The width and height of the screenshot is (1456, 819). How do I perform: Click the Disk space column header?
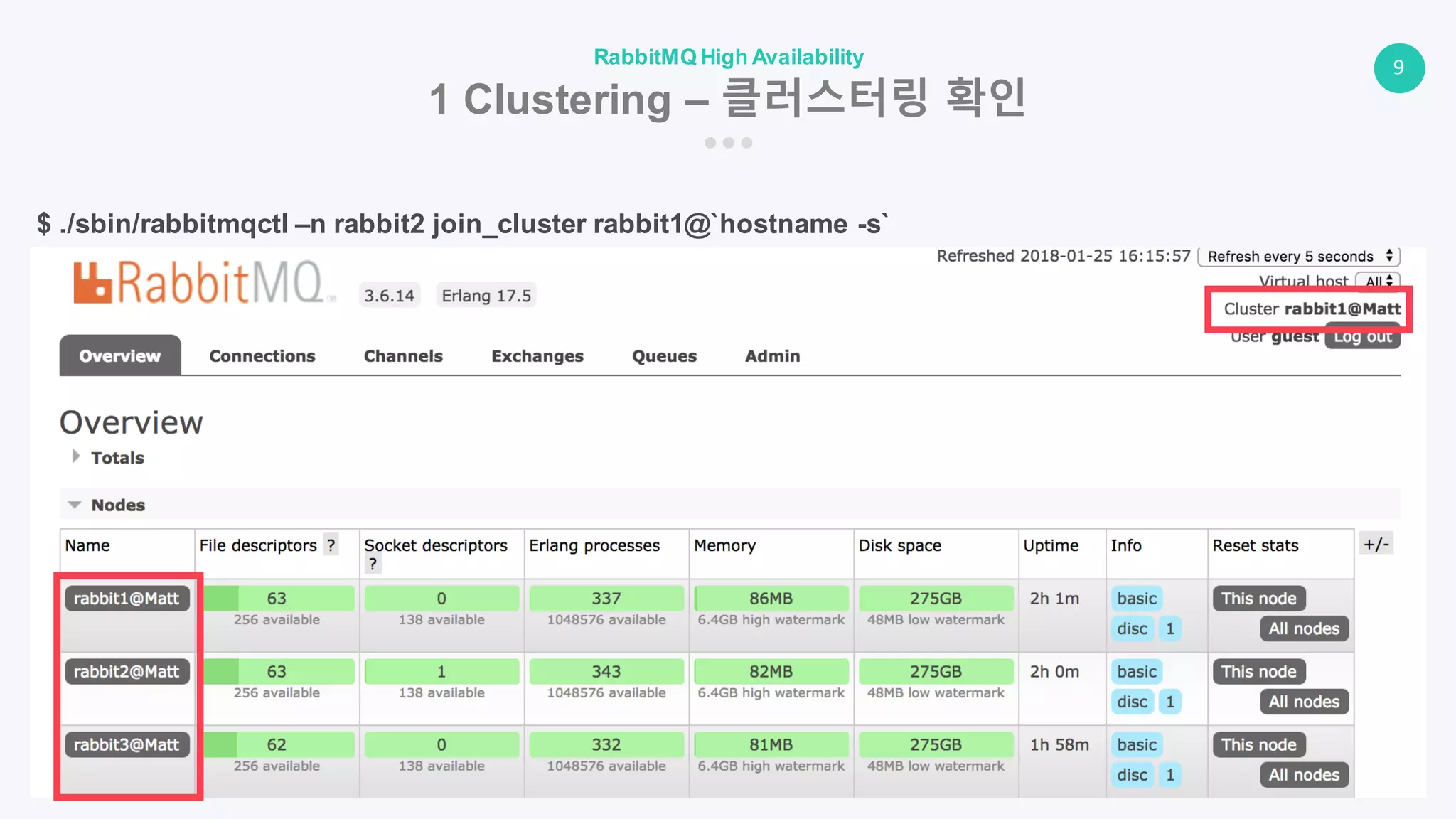tap(900, 545)
